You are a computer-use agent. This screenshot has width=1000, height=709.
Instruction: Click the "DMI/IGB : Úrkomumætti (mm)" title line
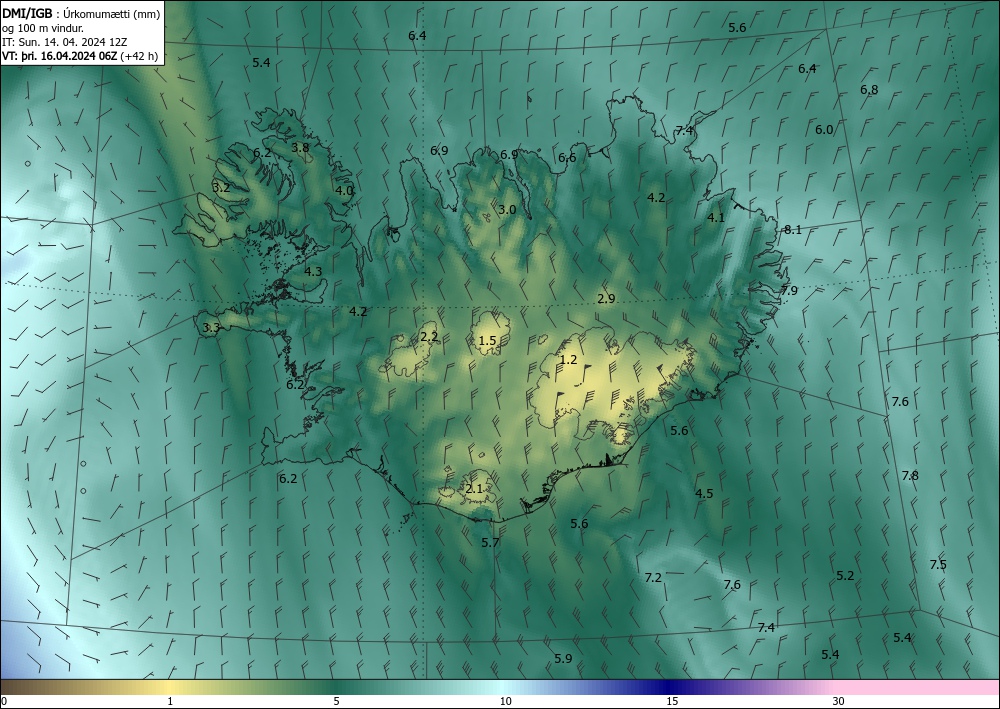(x=81, y=15)
